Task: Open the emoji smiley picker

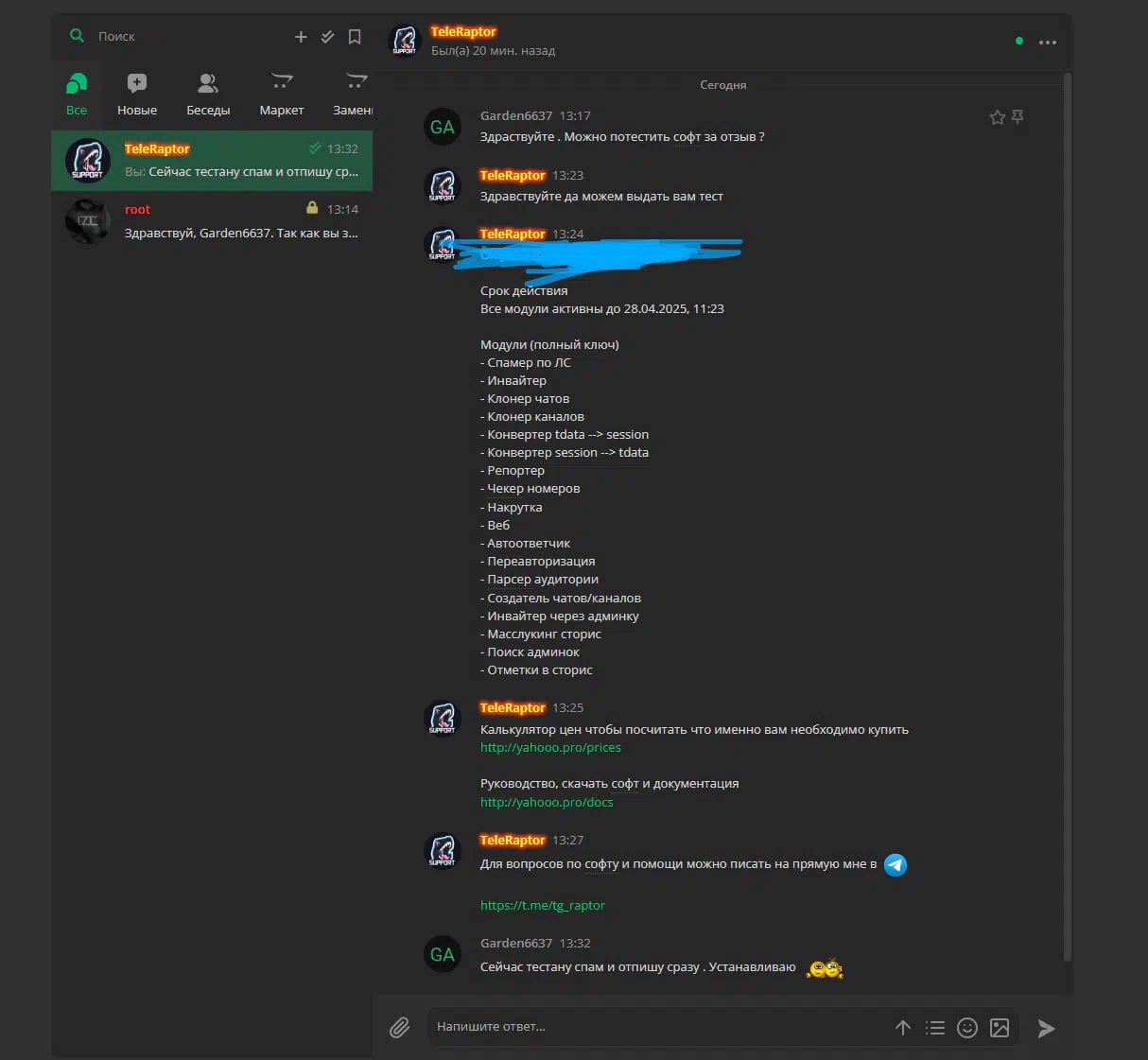Action: click(x=967, y=1028)
